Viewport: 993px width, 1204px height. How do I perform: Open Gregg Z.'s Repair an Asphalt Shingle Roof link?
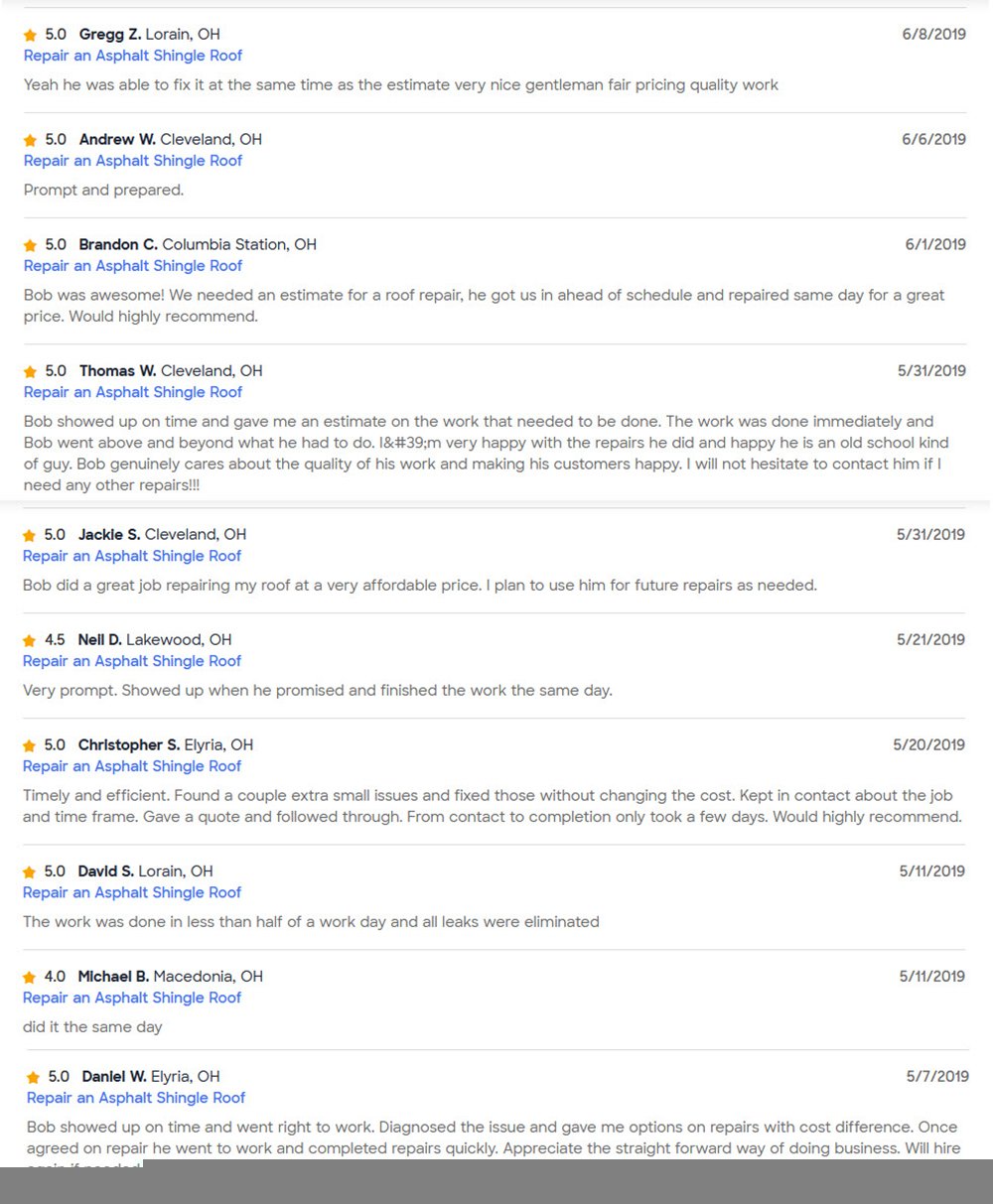click(133, 56)
